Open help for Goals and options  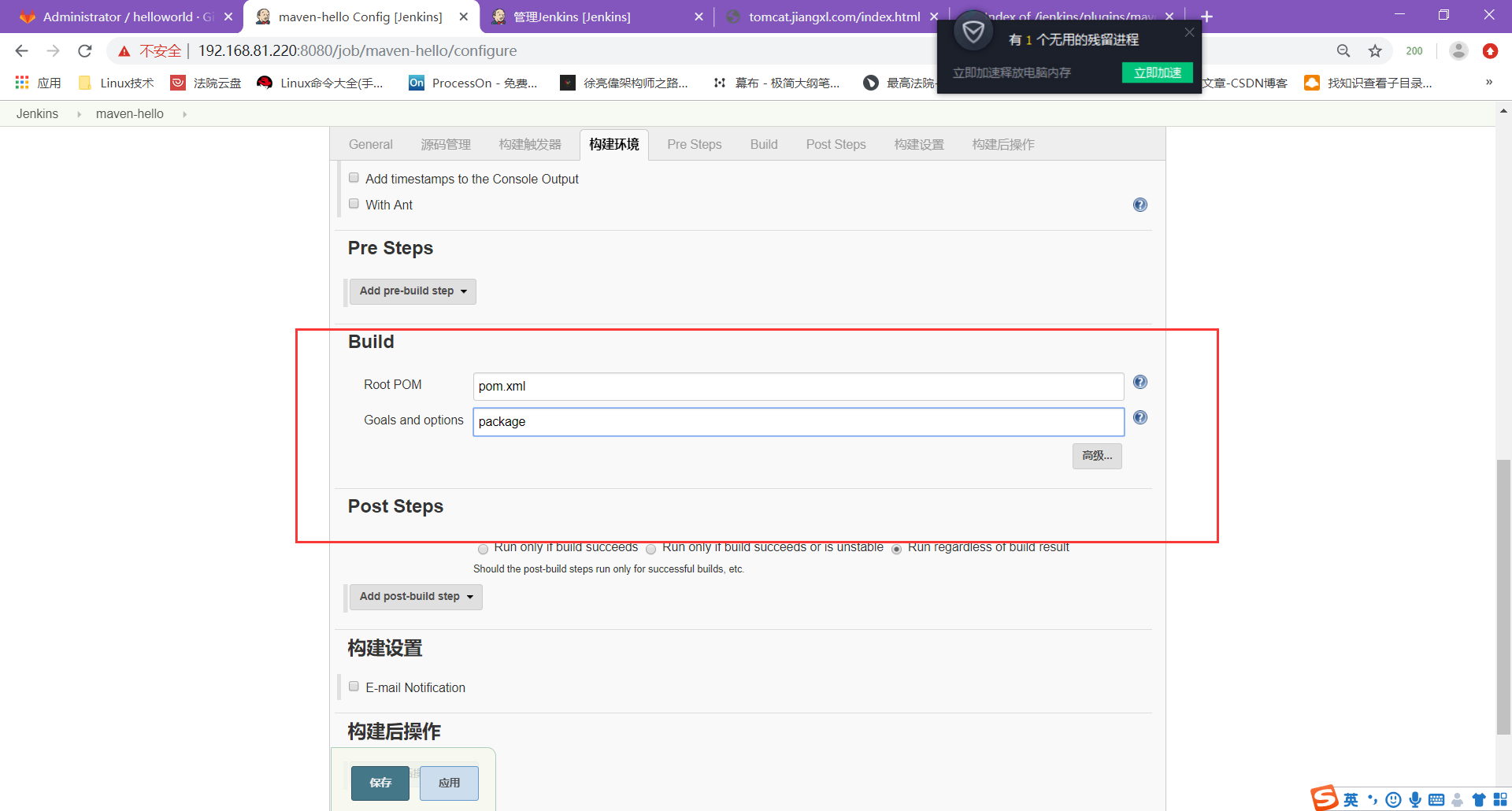tap(1140, 417)
